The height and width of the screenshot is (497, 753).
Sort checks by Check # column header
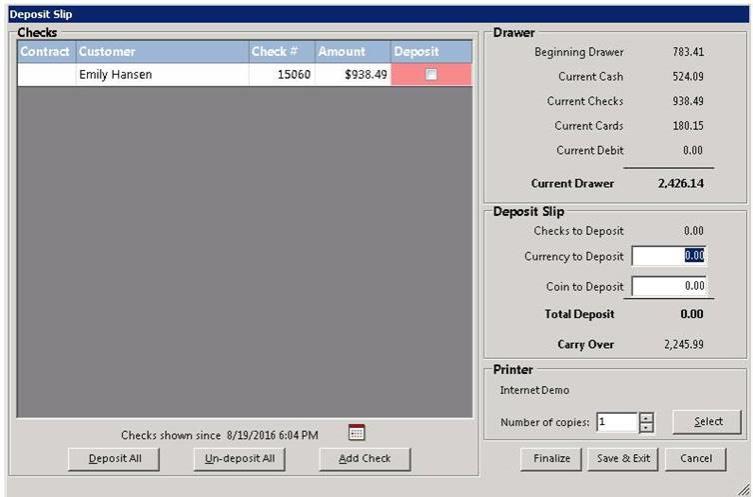pyautogui.click(x=281, y=52)
